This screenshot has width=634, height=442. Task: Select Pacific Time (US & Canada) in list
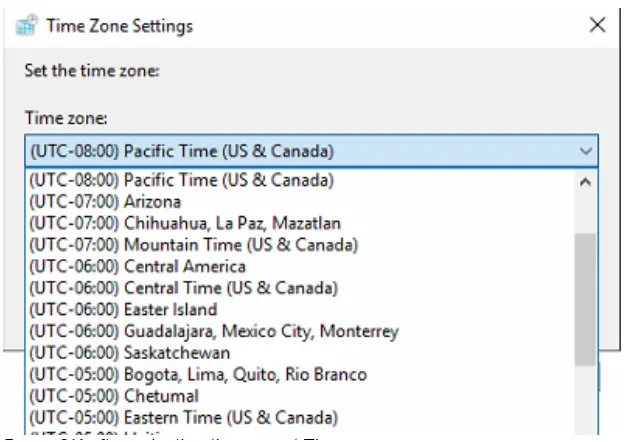(181, 181)
